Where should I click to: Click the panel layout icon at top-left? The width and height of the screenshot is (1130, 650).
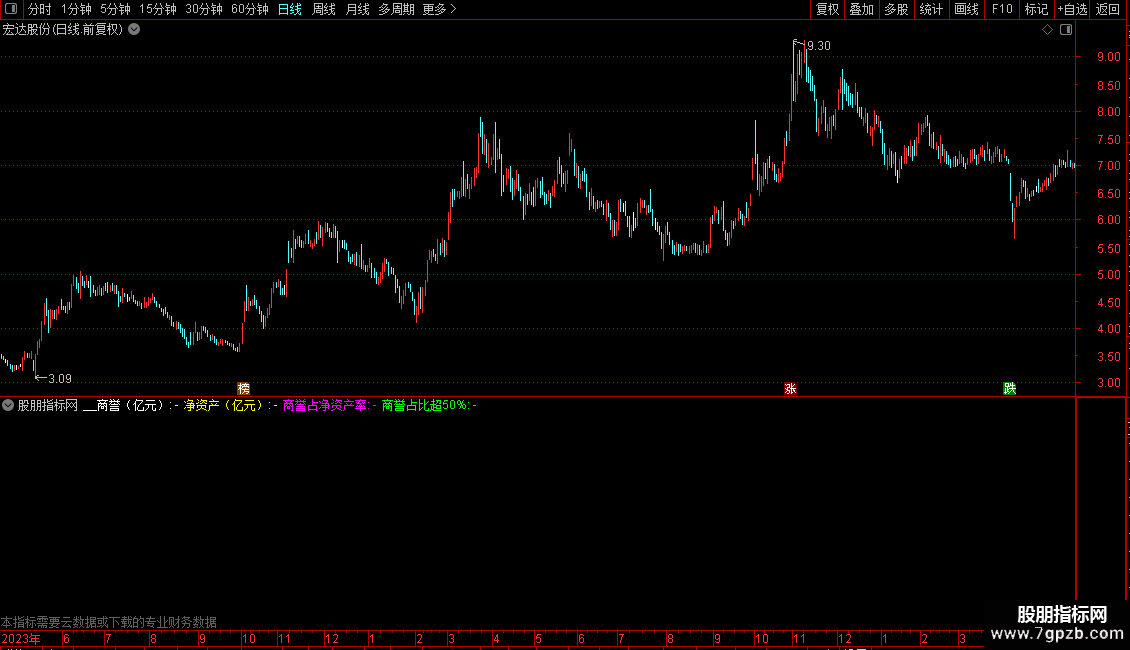click(x=11, y=9)
